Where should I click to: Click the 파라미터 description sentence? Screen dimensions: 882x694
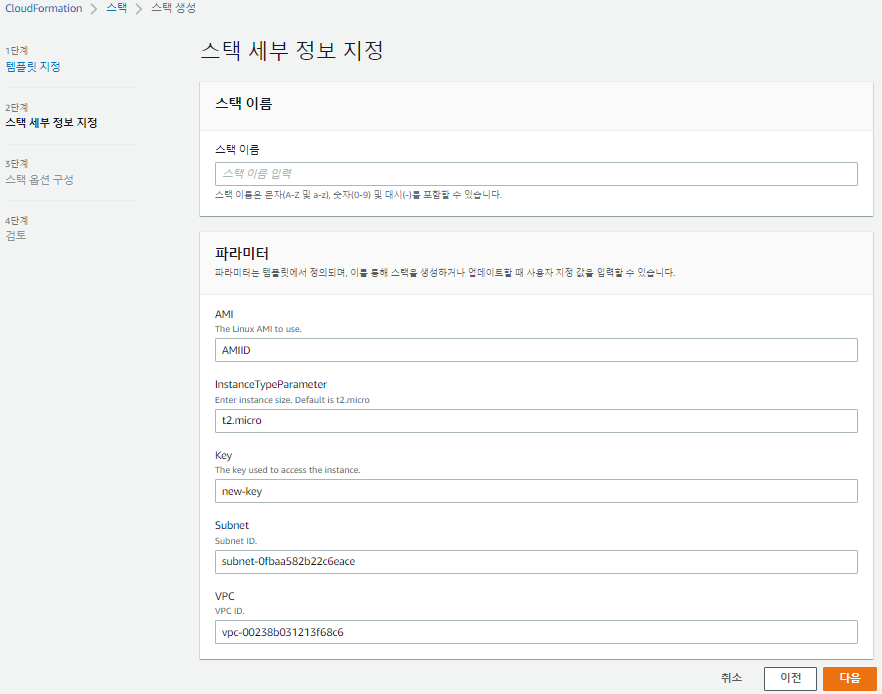[445, 273]
